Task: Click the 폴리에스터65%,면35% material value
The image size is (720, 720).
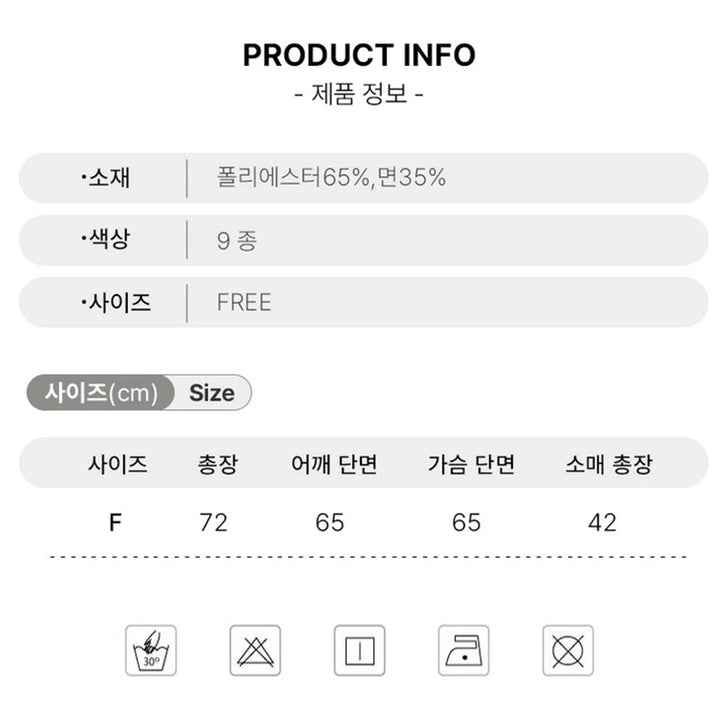Action: [331, 177]
